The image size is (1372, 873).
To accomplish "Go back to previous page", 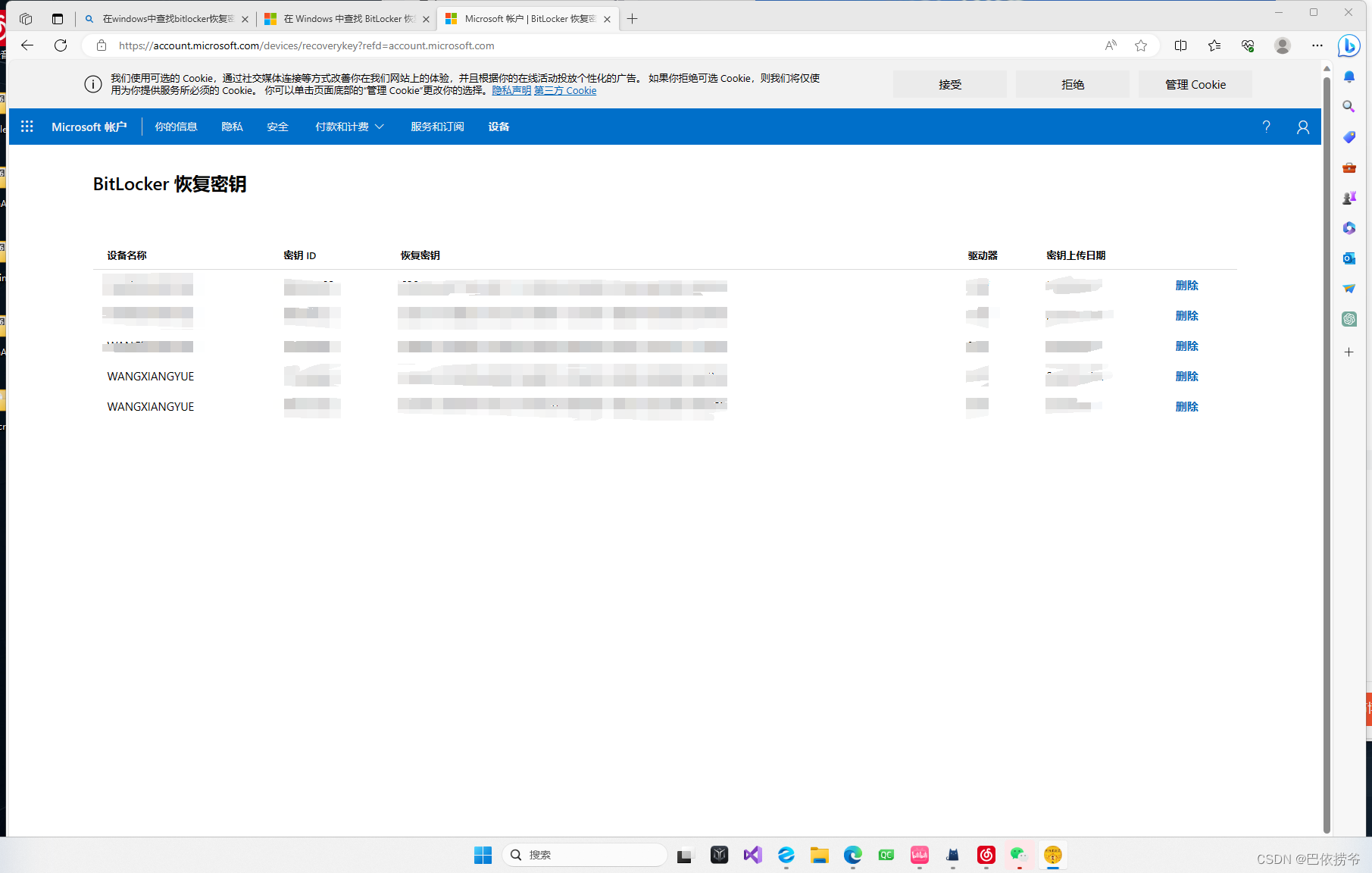I will [27, 45].
